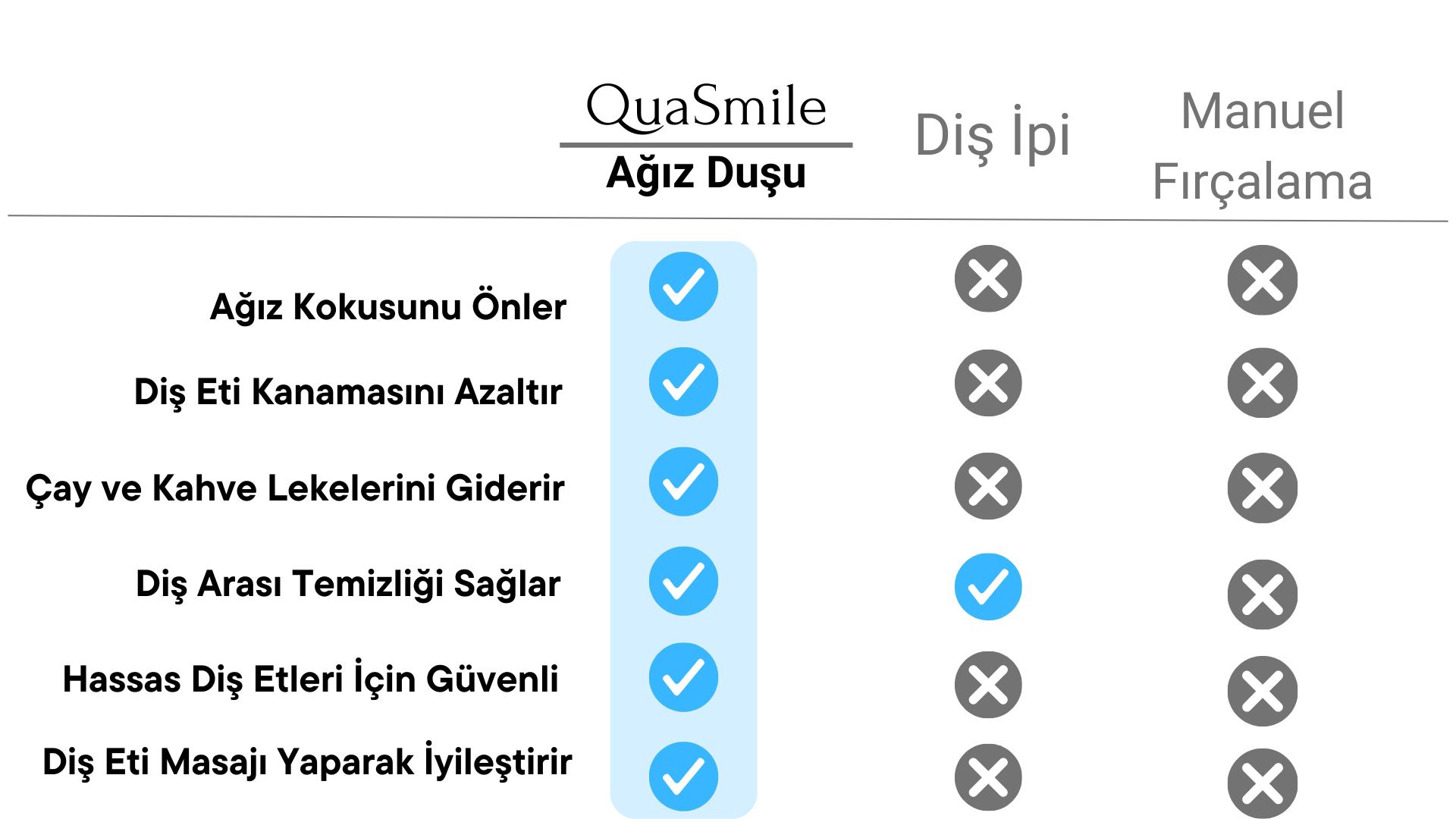Click Diş İpi X for Diş Eti Kanamasını Azaltır

pyautogui.click(x=988, y=383)
